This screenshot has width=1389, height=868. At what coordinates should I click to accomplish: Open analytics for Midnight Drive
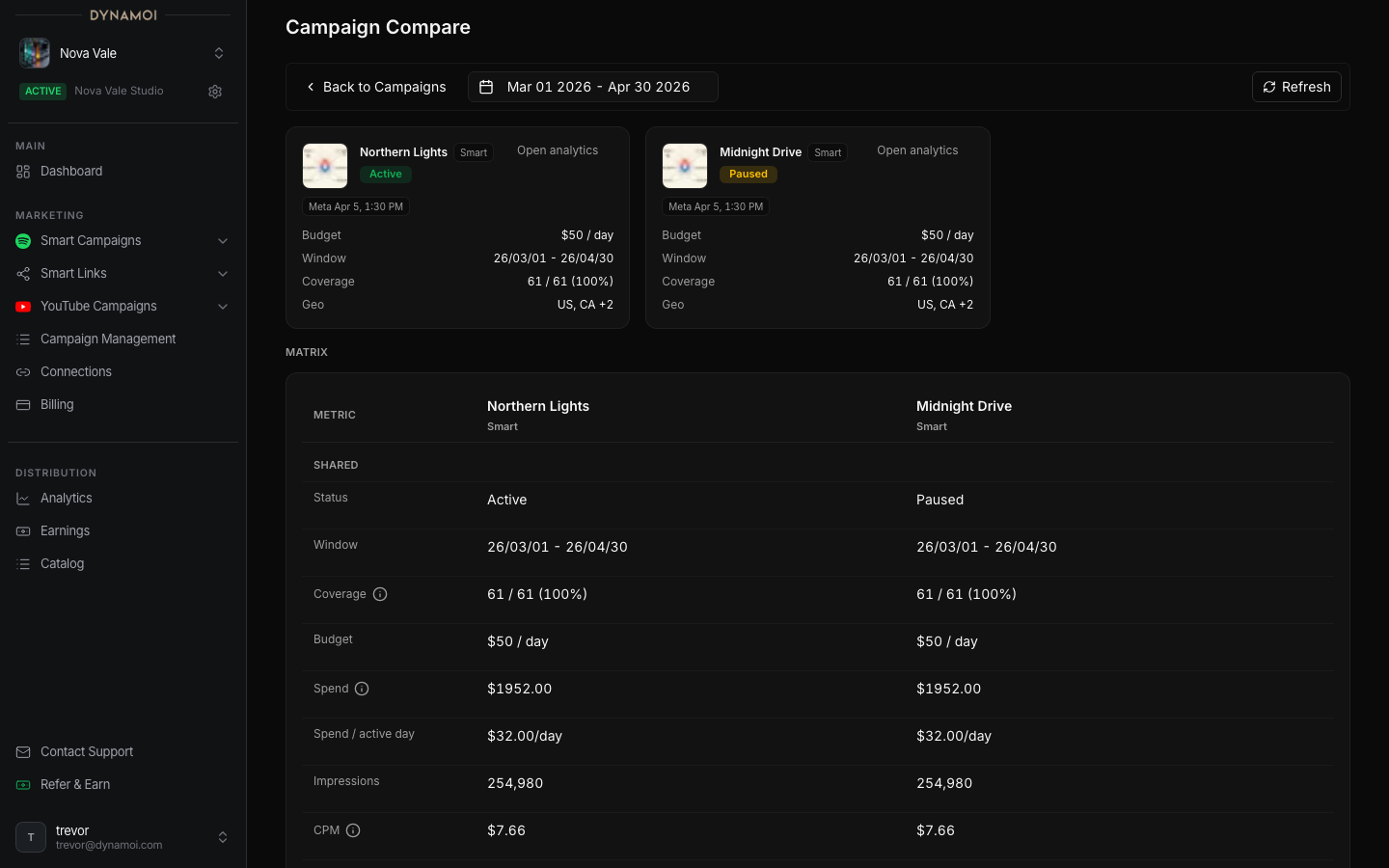[x=917, y=150]
